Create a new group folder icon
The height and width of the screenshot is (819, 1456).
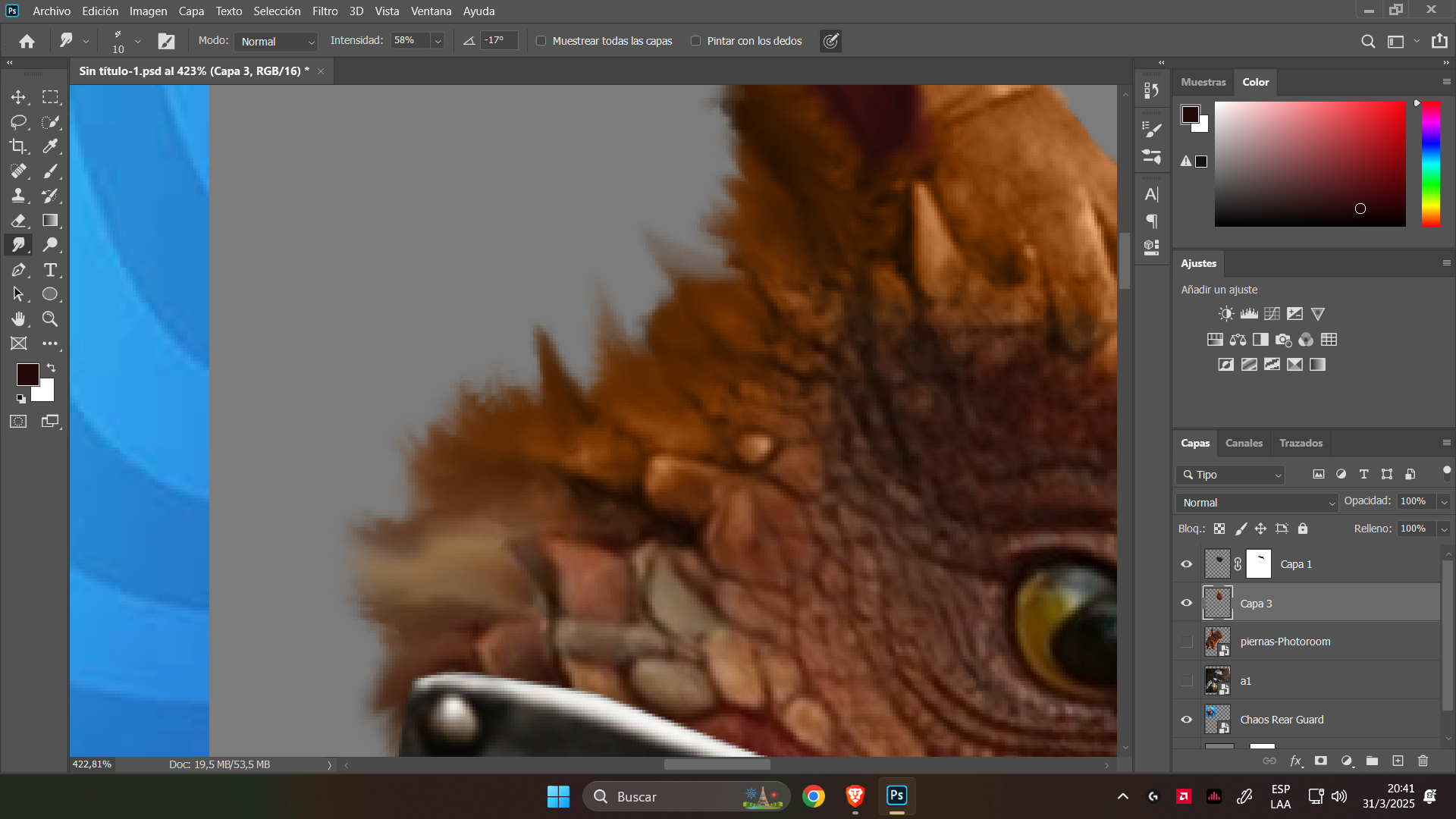click(x=1372, y=761)
